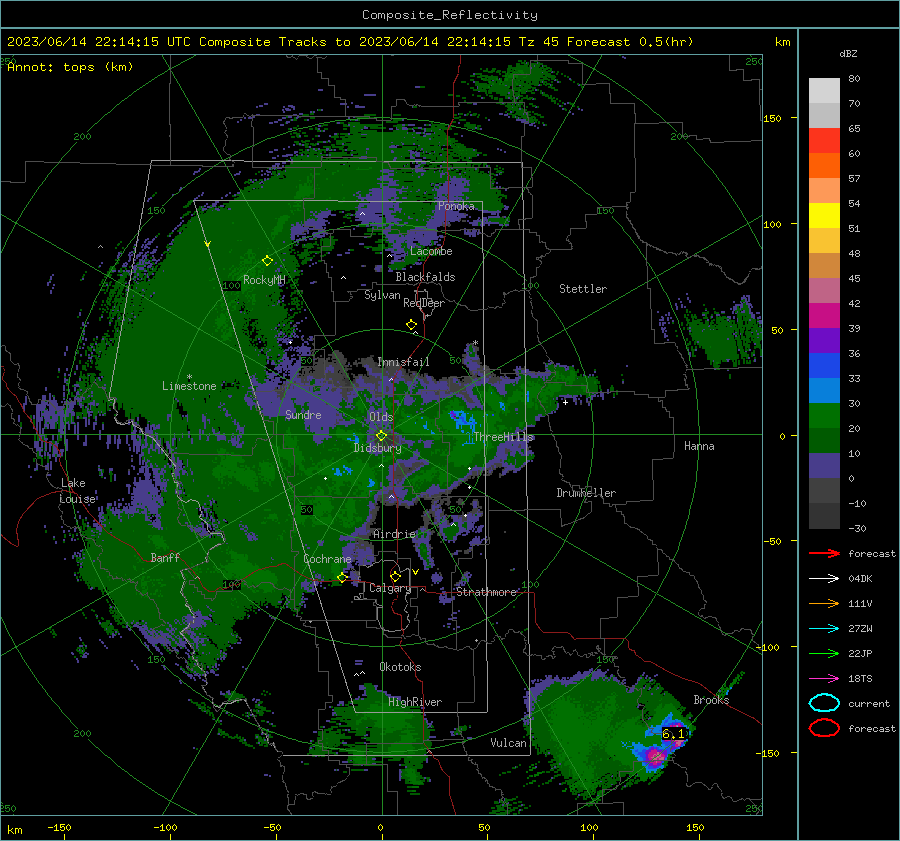The width and height of the screenshot is (900, 841).
Task: Click the Hanna label
Action: point(699,446)
